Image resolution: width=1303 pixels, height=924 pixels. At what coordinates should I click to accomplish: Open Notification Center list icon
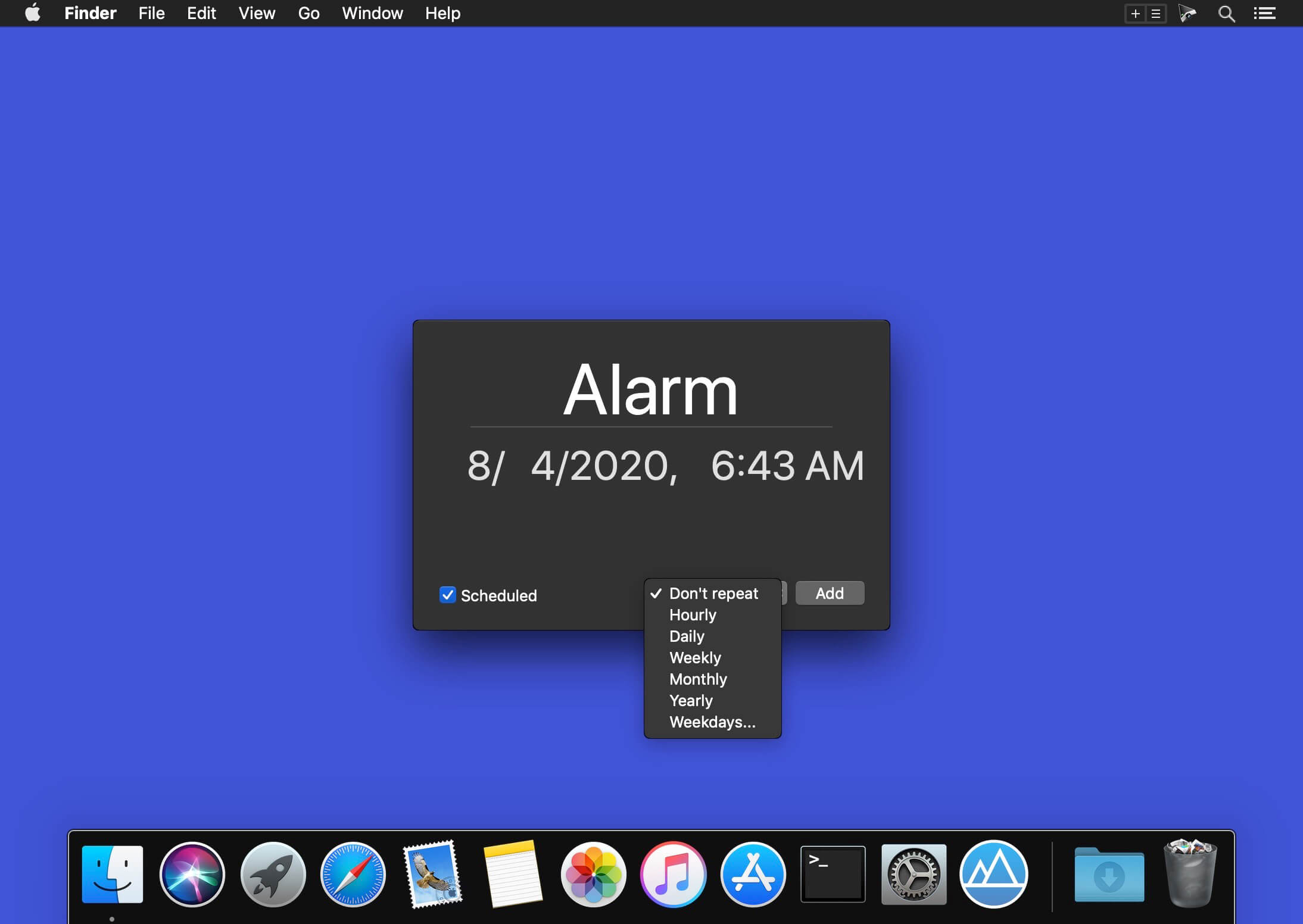click(x=1264, y=13)
